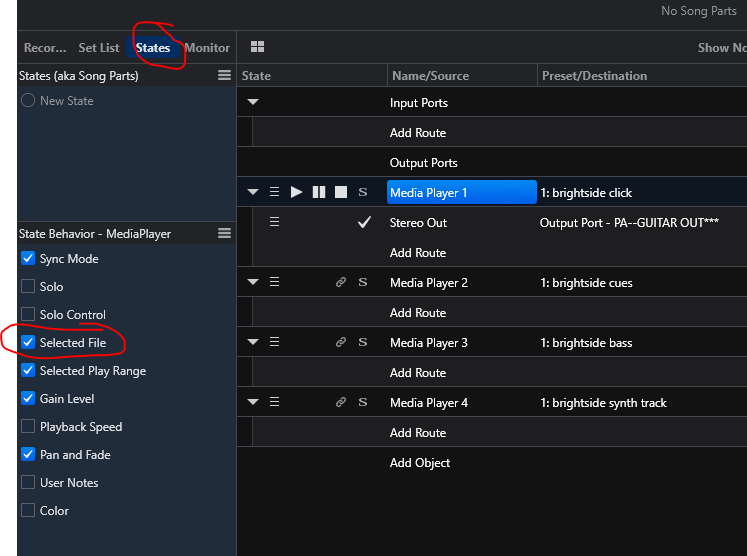Enable the Solo Control checkbox
Image resolution: width=747 pixels, height=556 pixels.
tap(28, 315)
